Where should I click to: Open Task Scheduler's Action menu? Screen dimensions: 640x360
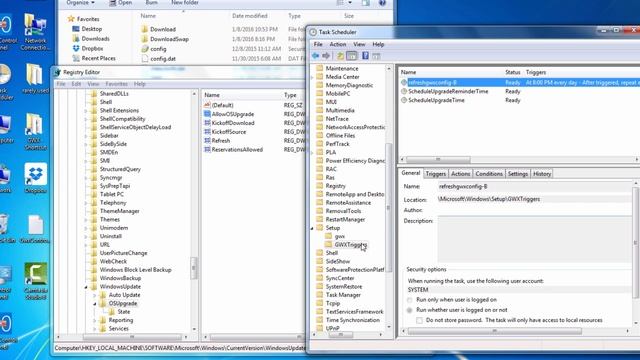tap(338, 44)
